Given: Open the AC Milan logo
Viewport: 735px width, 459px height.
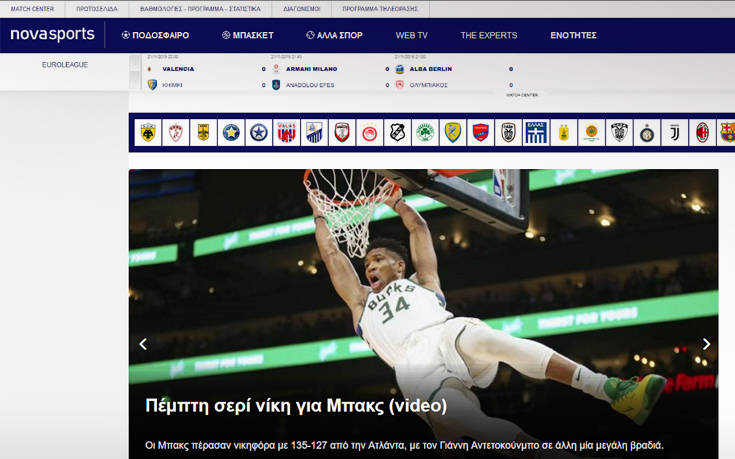Looking at the screenshot, I should tap(702, 133).
